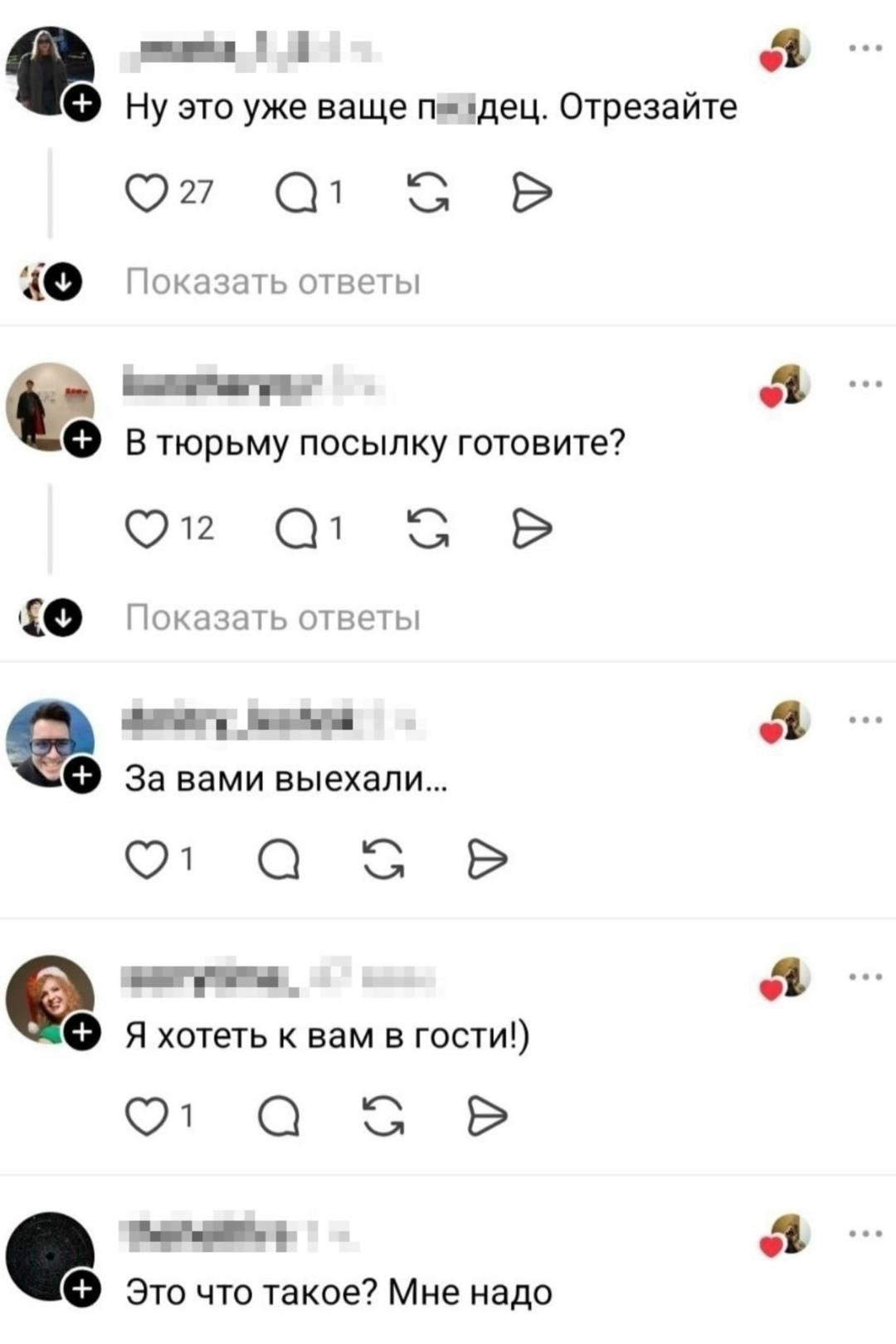The height and width of the screenshot is (1344, 896).
Task: Open the three-dot menu for the first comment
Action: pyautogui.click(x=865, y=48)
